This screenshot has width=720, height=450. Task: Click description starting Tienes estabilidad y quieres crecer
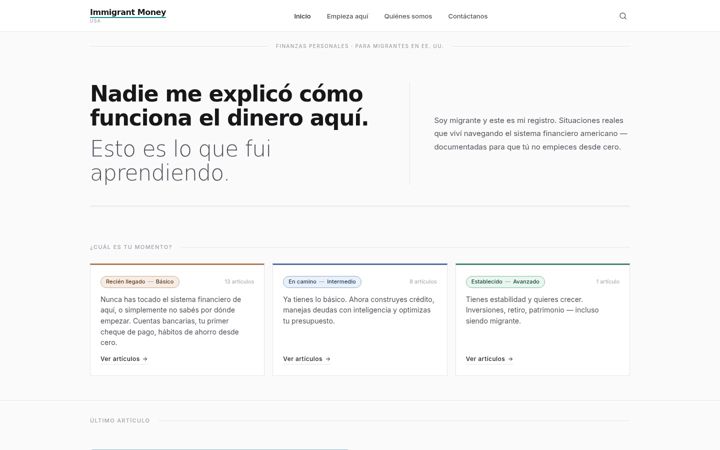(x=532, y=310)
